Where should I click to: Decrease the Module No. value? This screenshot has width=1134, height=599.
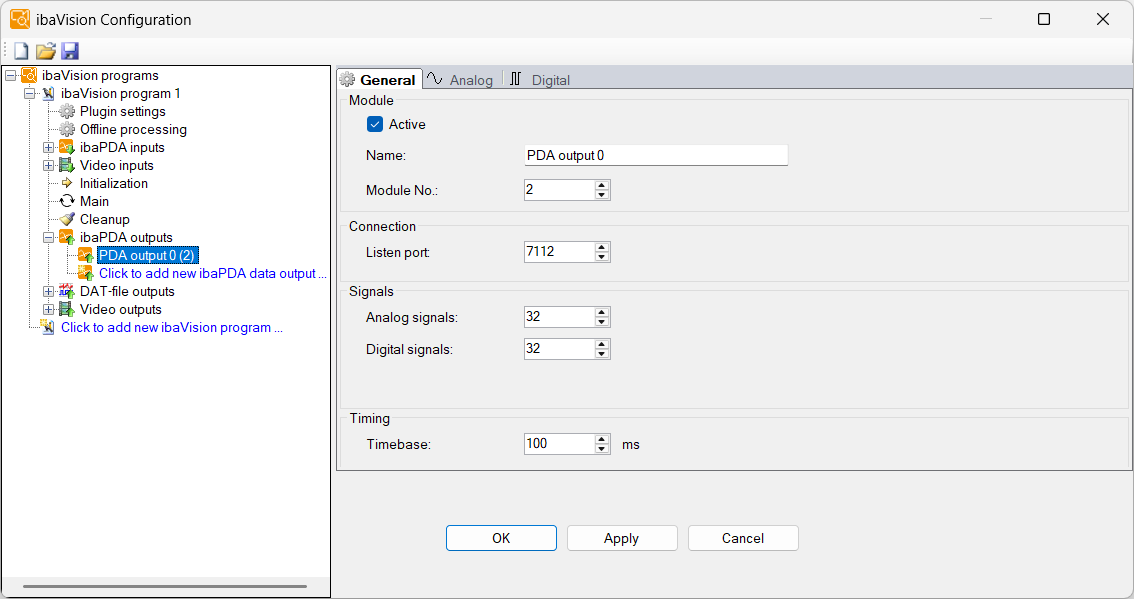tap(602, 195)
